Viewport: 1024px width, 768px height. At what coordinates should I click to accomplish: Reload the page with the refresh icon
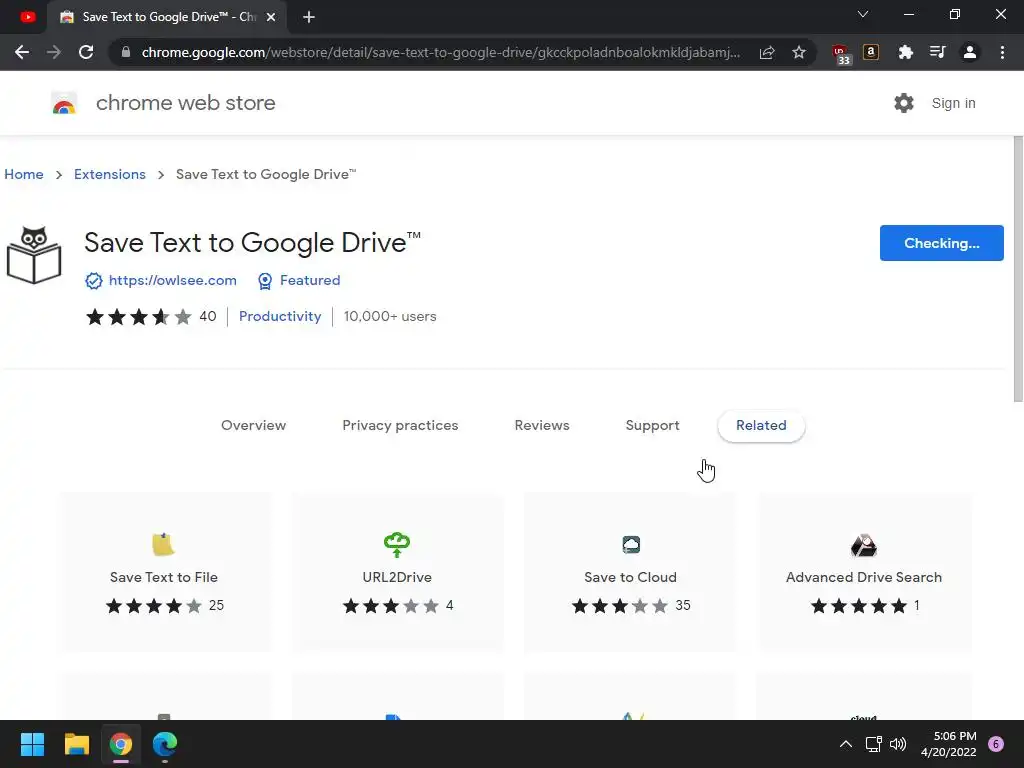[86, 52]
